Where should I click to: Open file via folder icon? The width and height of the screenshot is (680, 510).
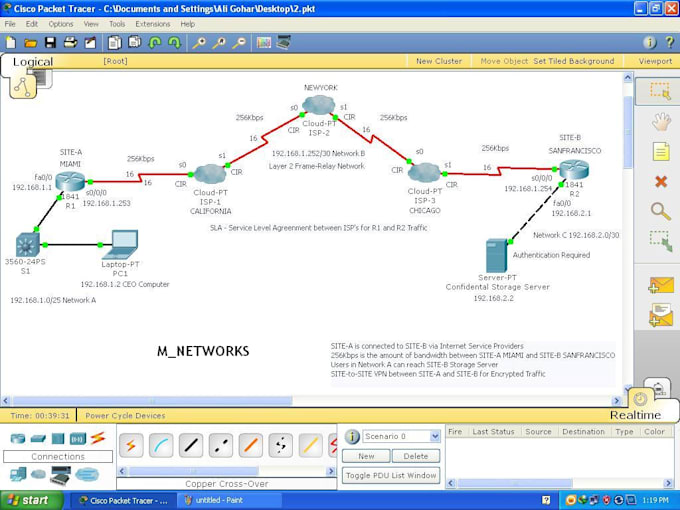(x=30, y=42)
